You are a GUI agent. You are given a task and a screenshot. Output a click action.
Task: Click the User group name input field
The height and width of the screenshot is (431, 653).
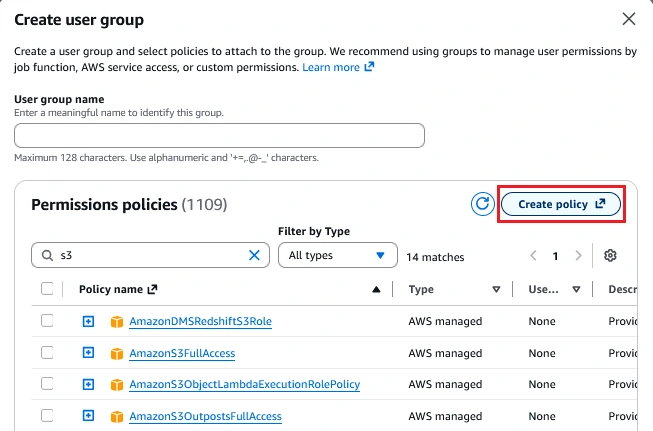point(219,135)
